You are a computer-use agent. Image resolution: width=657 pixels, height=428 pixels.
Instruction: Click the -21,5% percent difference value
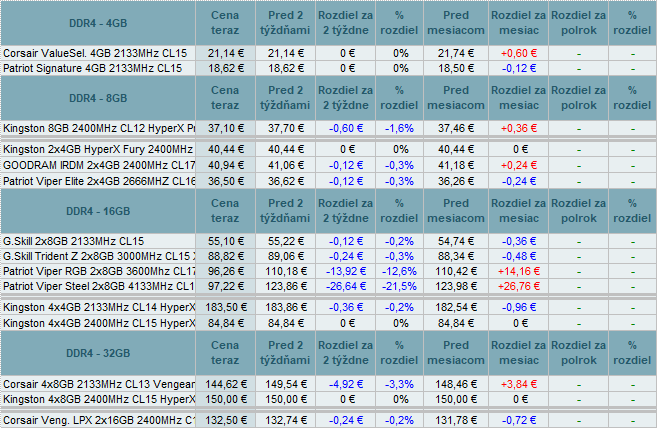click(x=399, y=286)
